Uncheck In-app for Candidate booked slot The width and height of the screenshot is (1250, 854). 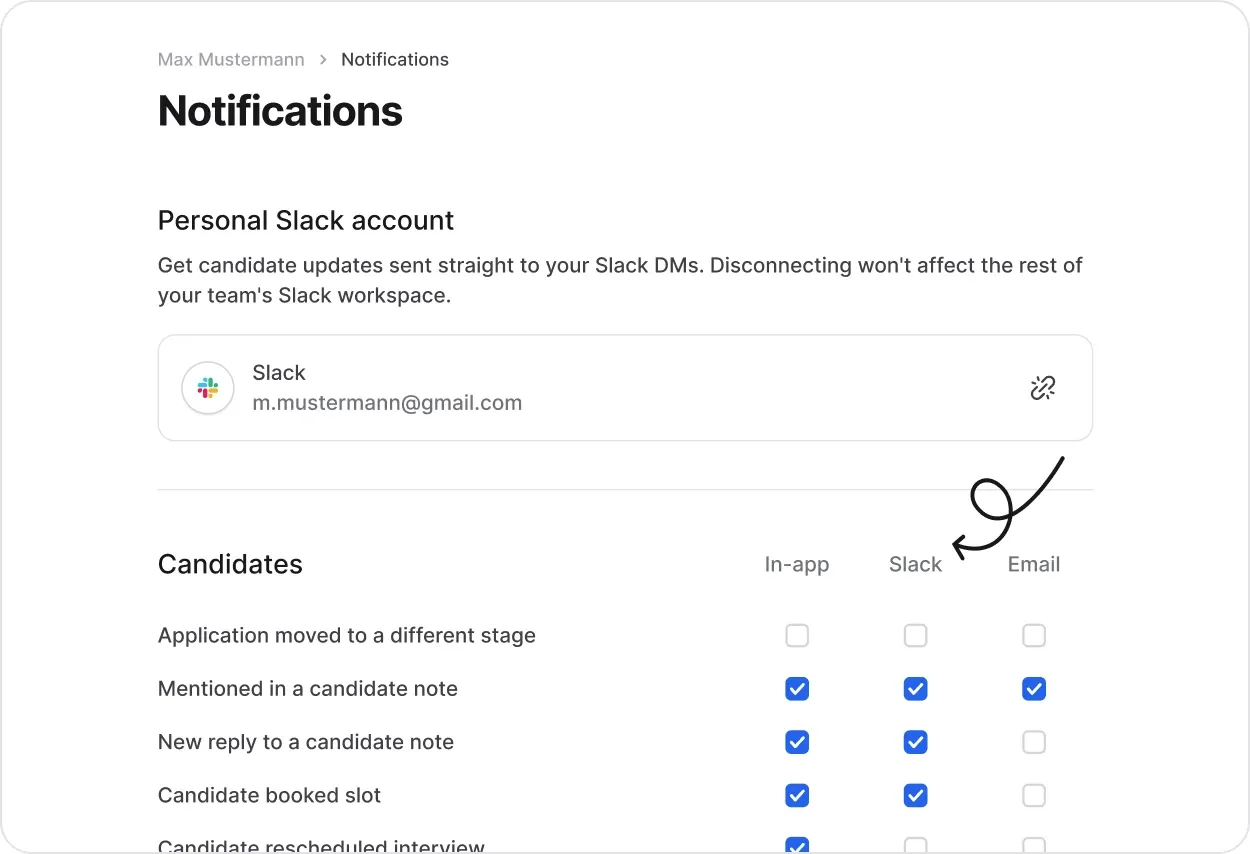point(797,795)
